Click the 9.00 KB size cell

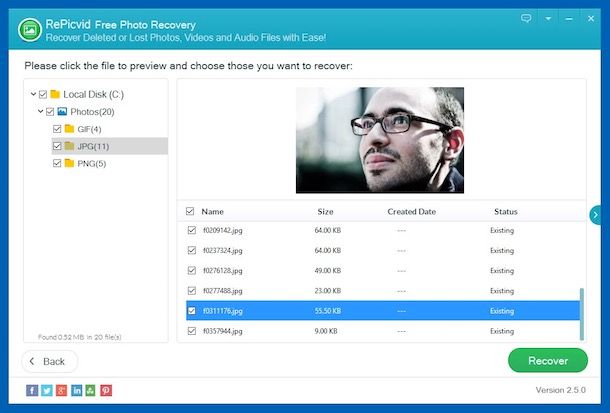tap(326, 331)
